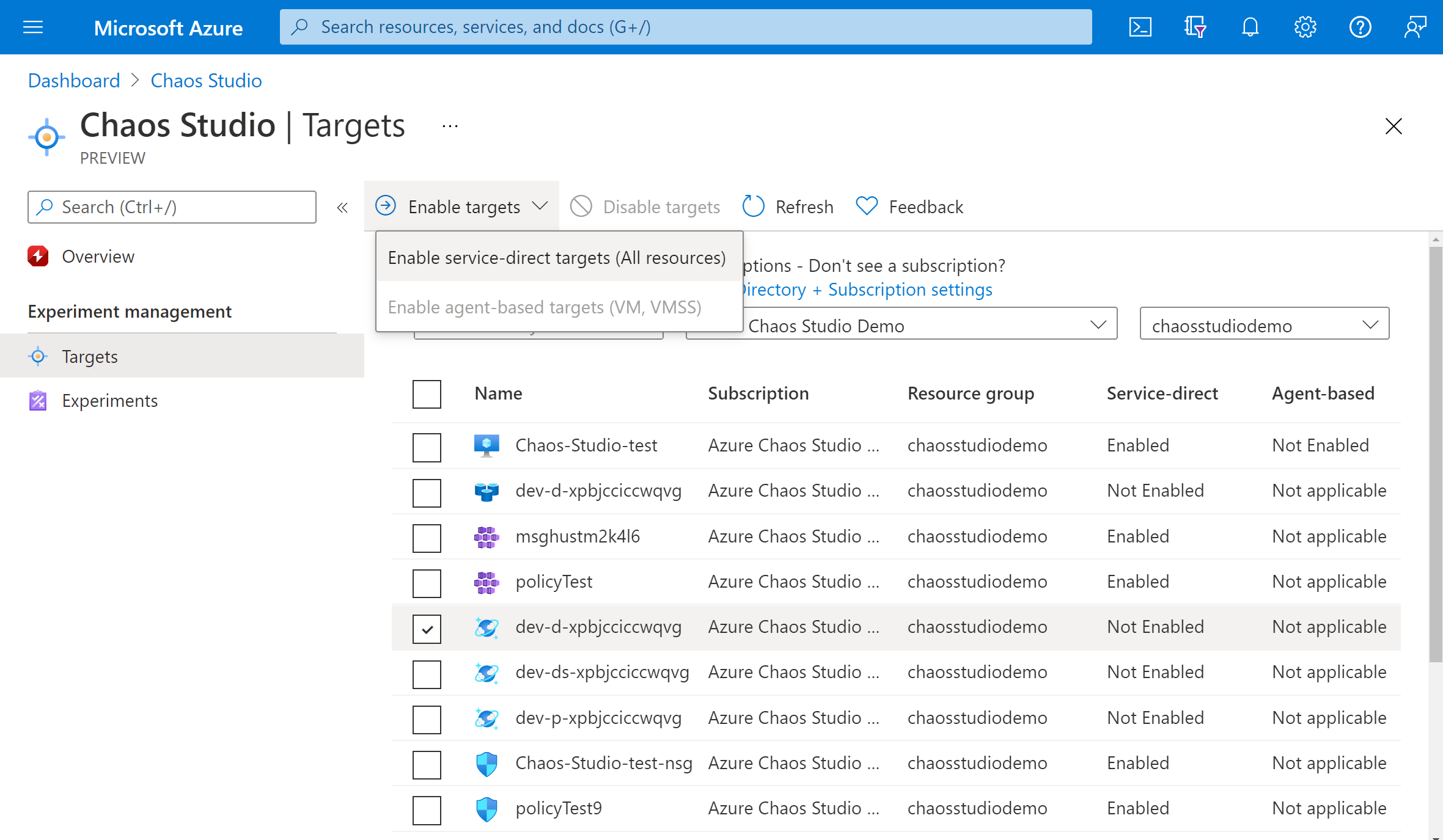Click the Feedback heart icon

coord(866,206)
